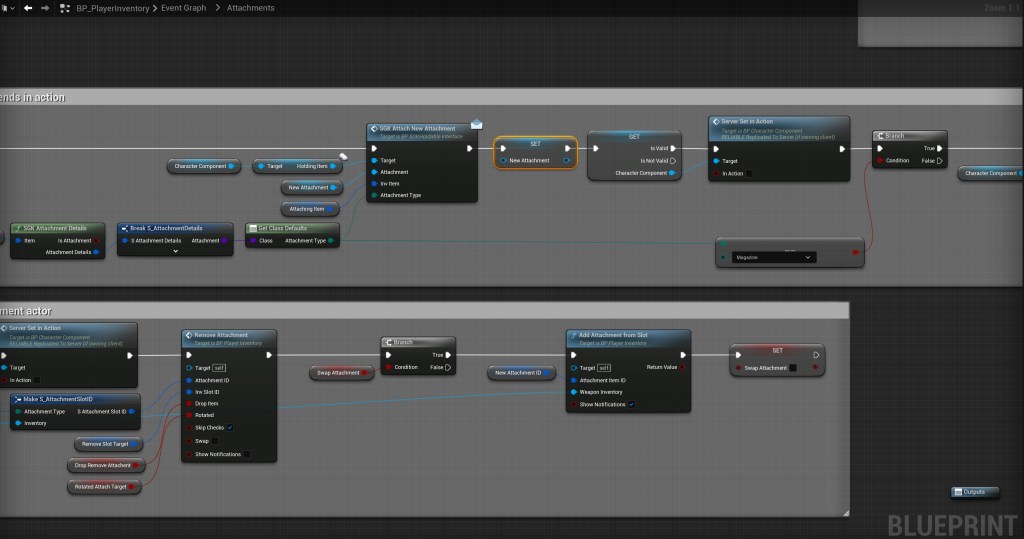Click the back navigation arrow
This screenshot has width=1024, height=539.
point(29,8)
